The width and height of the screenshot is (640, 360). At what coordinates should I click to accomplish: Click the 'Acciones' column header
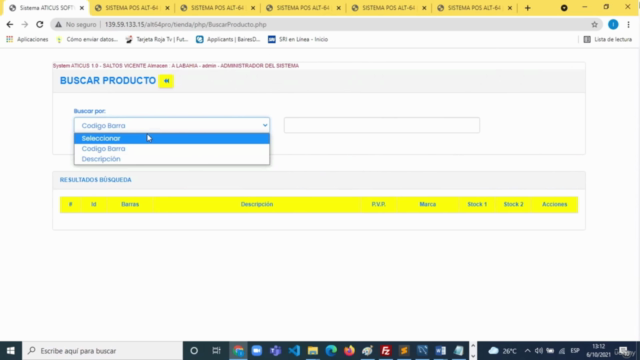click(x=554, y=204)
